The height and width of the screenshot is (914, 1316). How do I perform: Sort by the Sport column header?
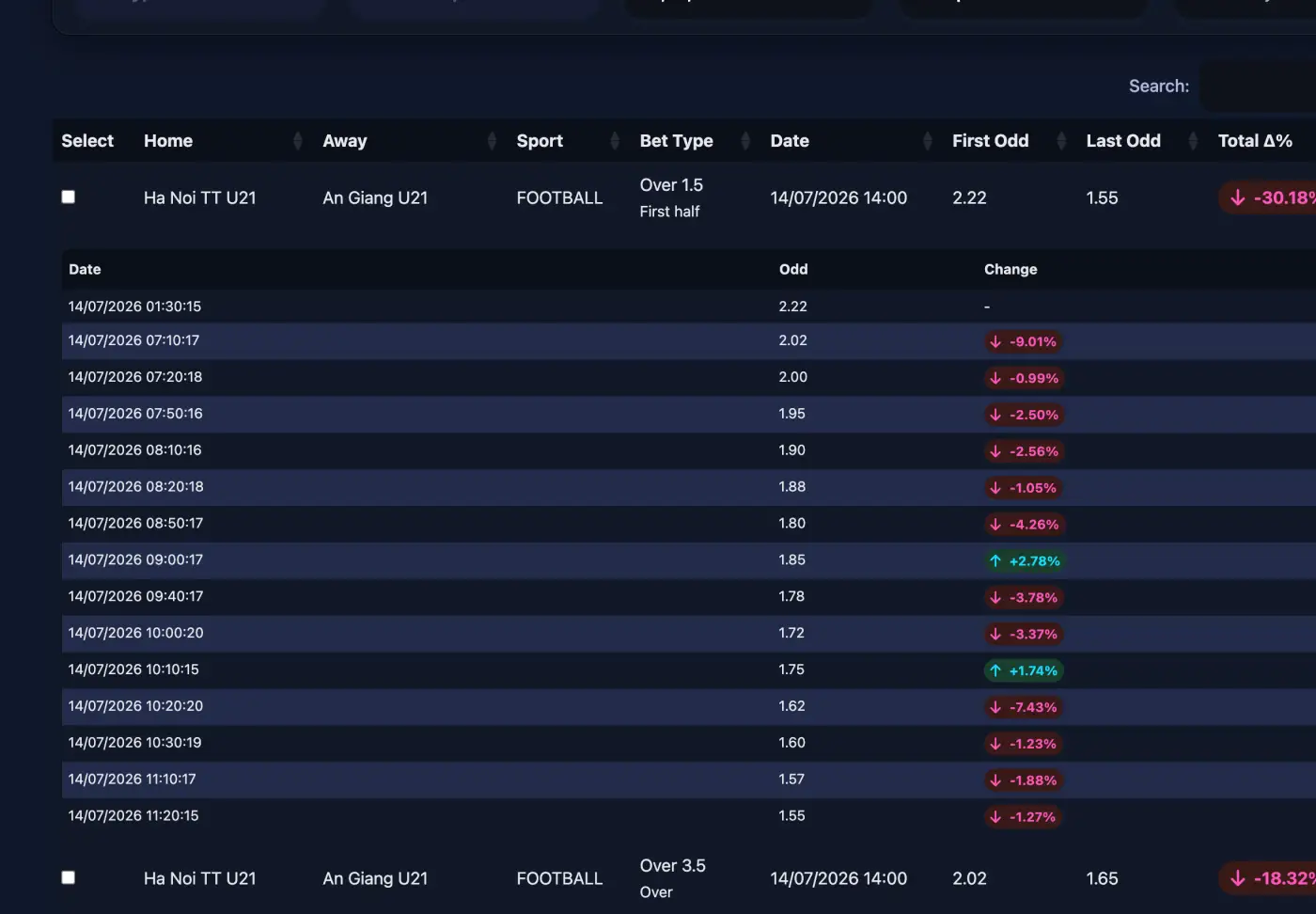click(x=569, y=141)
